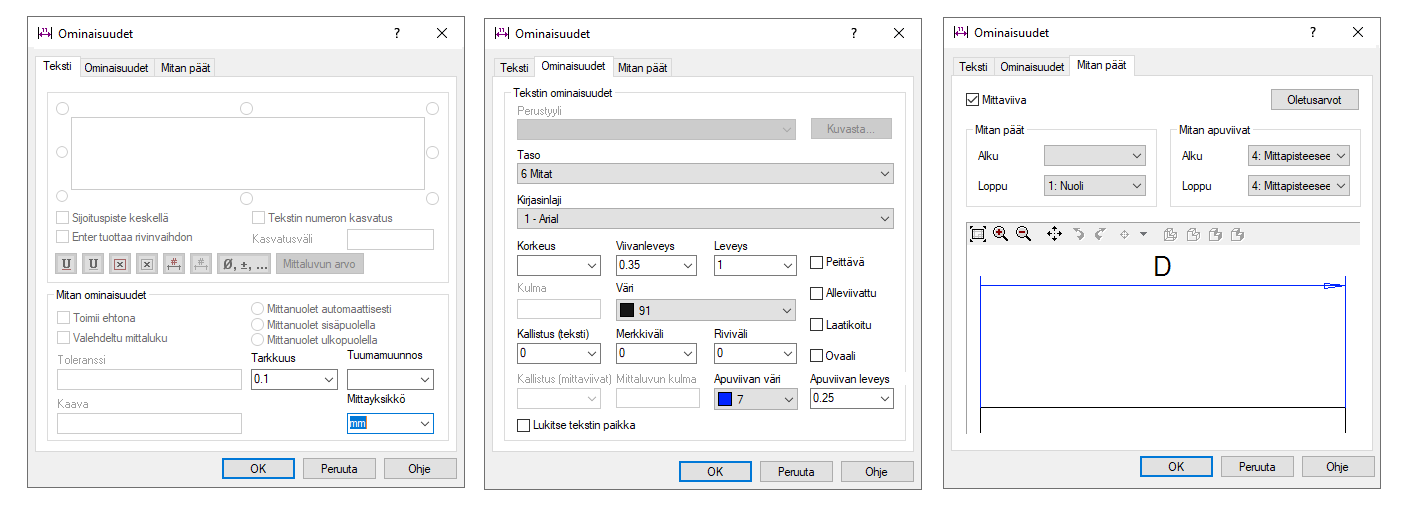Open the Tarkkuus dropdown showing 0.1
The image size is (1404, 514).
[x=294, y=379]
